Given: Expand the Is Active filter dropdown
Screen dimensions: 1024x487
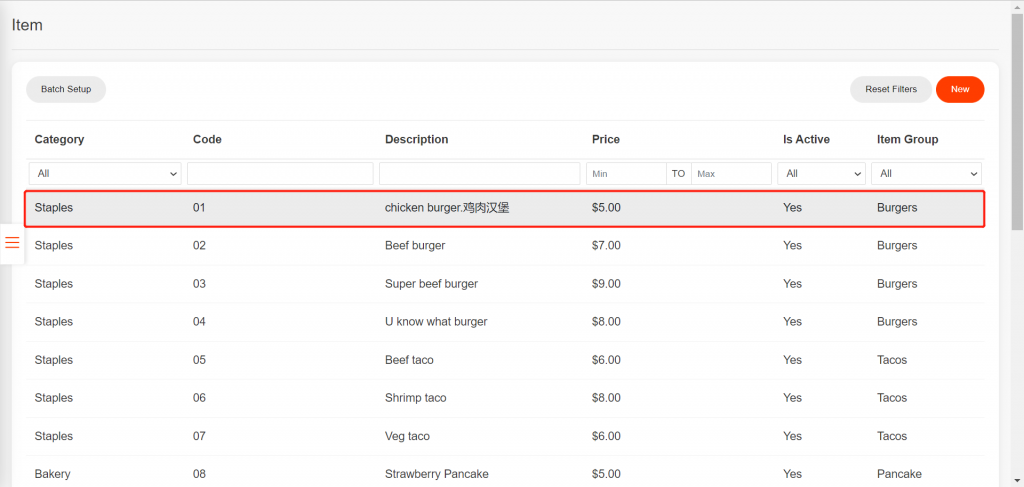Looking at the screenshot, I should pyautogui.click(x=820, y=174).
